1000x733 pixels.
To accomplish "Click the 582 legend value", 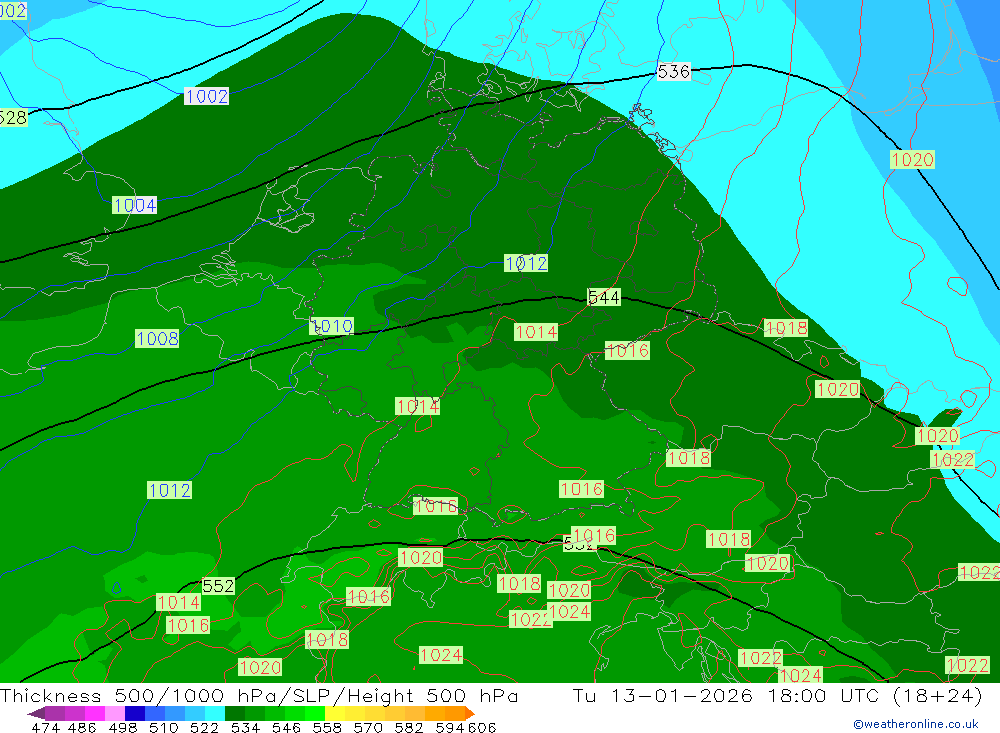I will [409, 727].
